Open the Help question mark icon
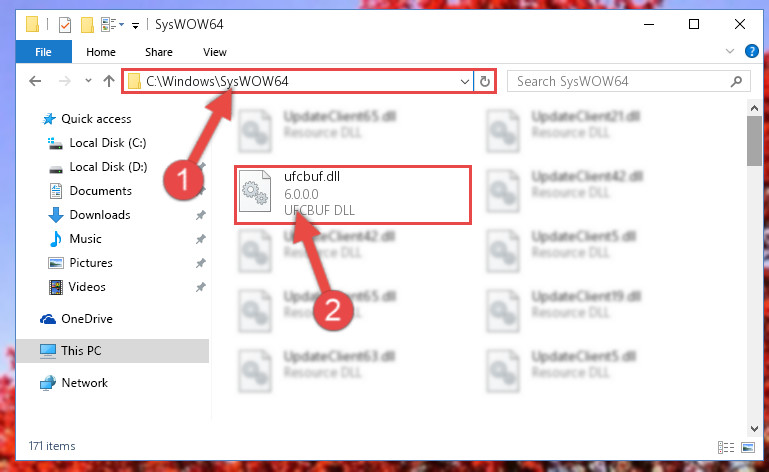This screenshot has height=472, width=769. click(x=751, y=51)
